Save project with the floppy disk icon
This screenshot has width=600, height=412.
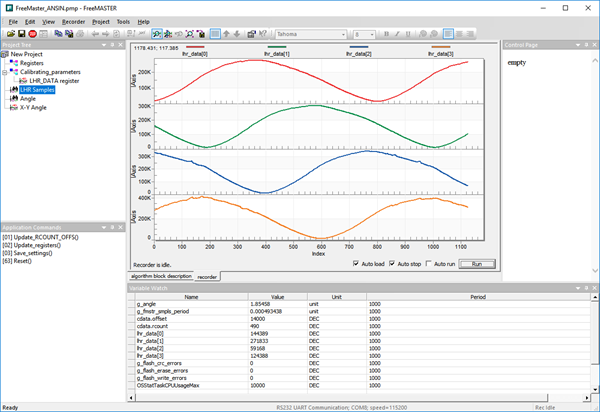21,34
